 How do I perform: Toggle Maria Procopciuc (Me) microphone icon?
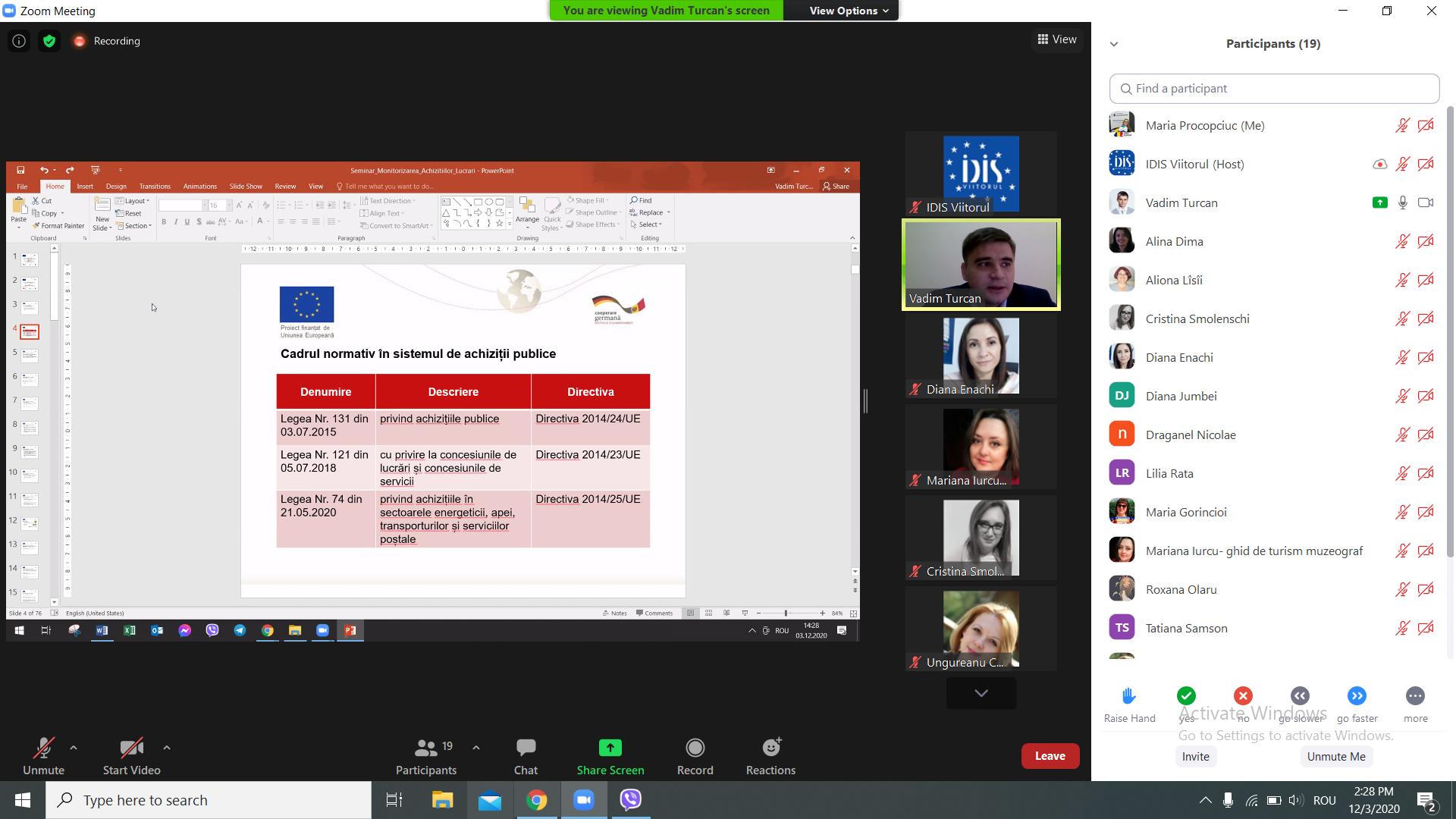[1403, 125]
